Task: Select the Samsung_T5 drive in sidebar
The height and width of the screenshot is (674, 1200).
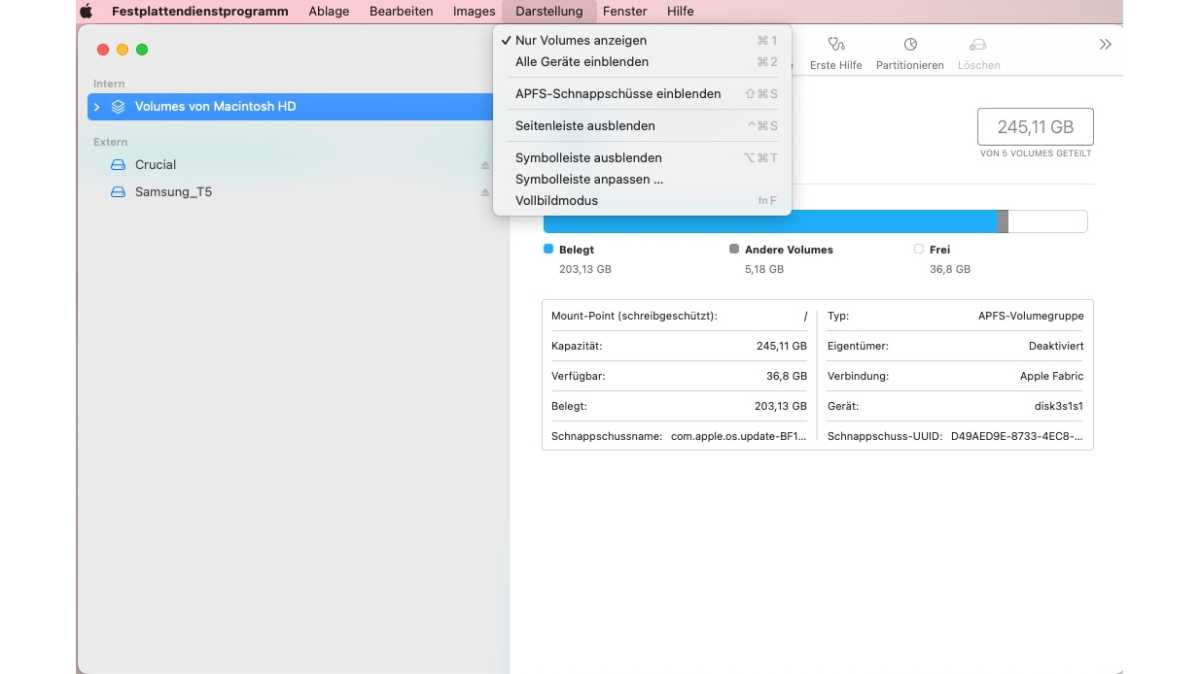Action: point(173,192)
